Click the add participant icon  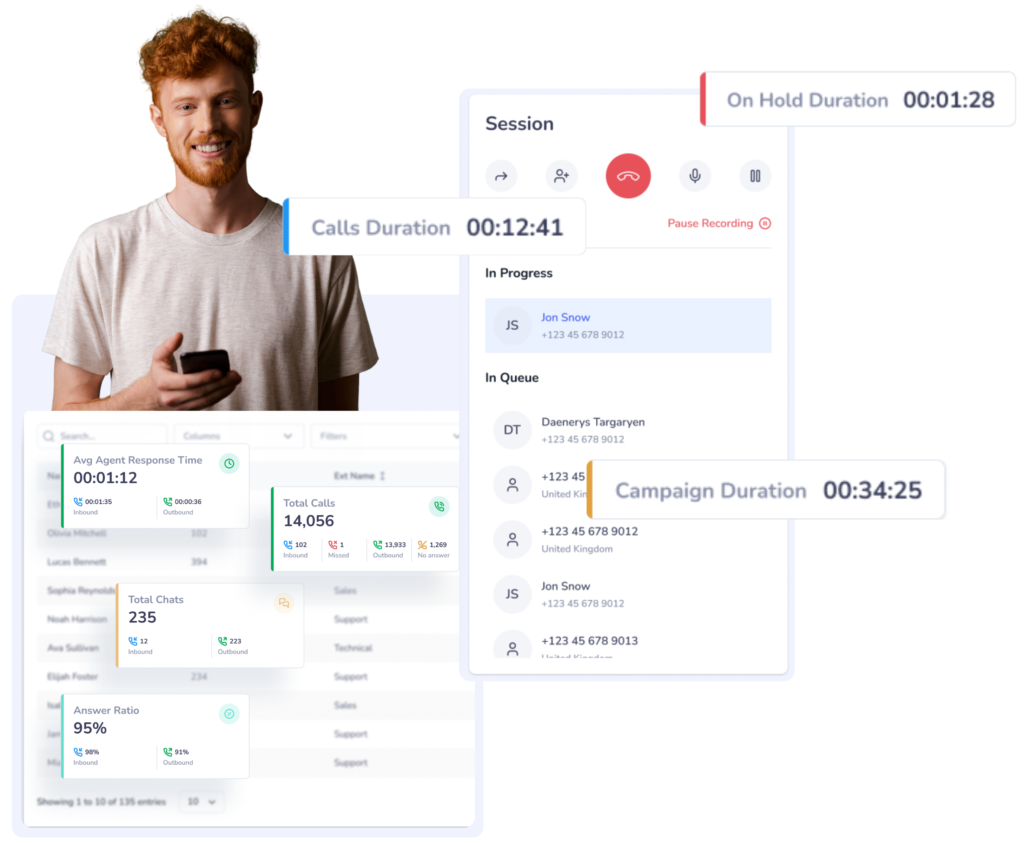coord(561,176)
